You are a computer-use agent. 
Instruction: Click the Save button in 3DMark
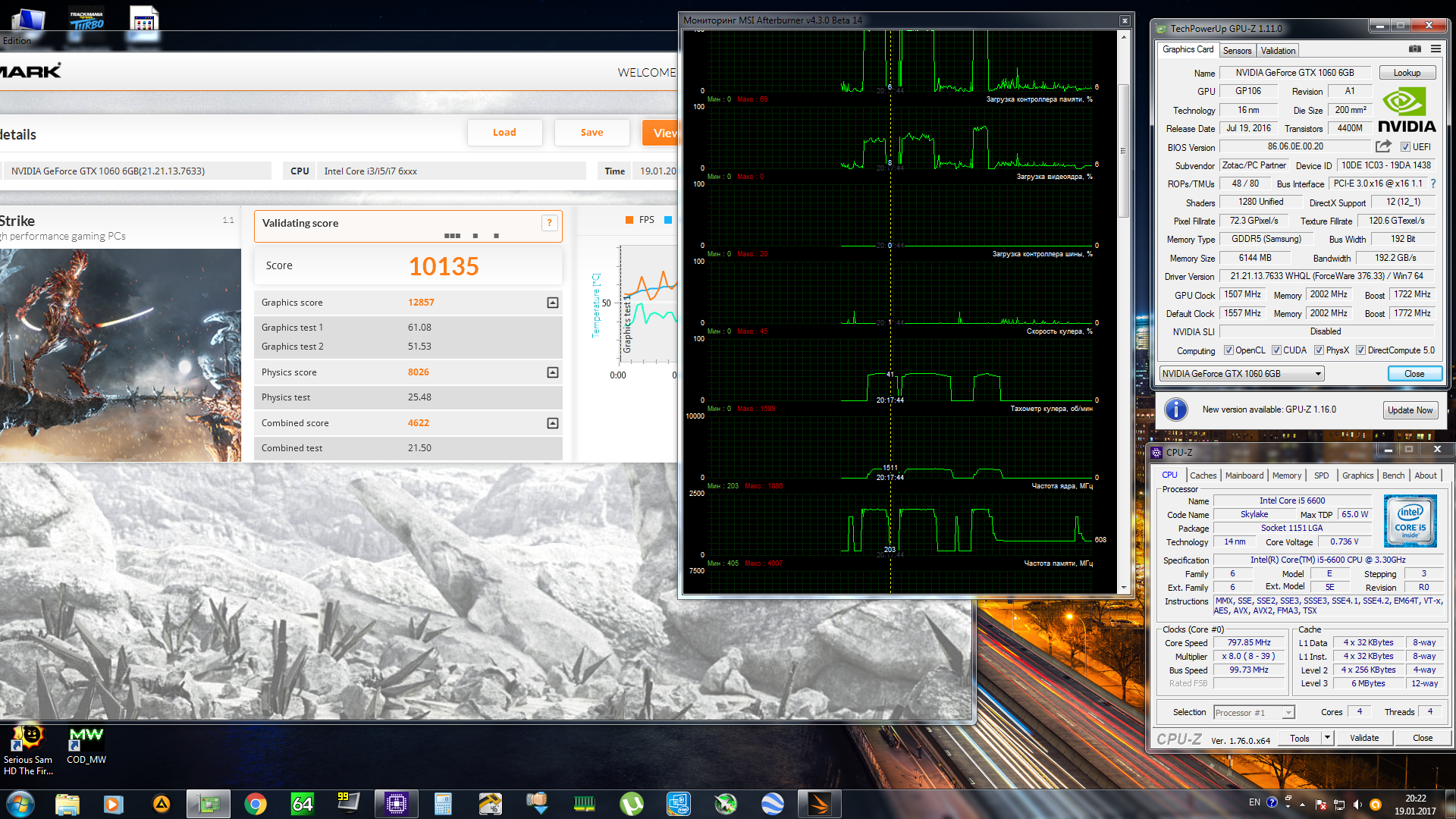[592, 133]
